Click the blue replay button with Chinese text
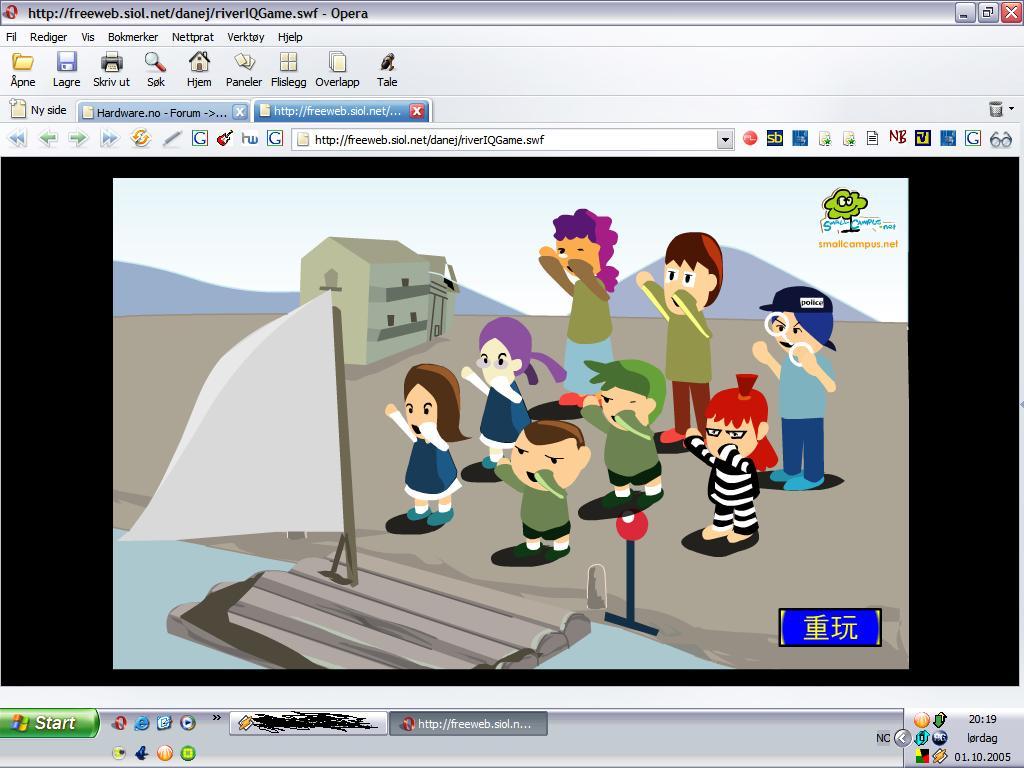 (x=830, y=627)
